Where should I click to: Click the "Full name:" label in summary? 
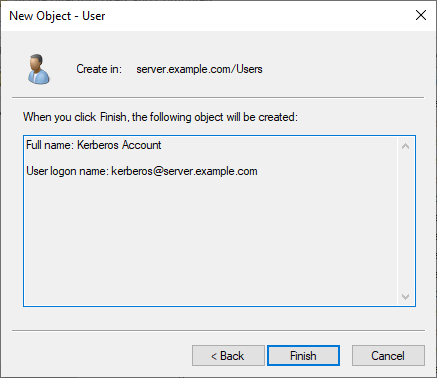coord(50,145)
